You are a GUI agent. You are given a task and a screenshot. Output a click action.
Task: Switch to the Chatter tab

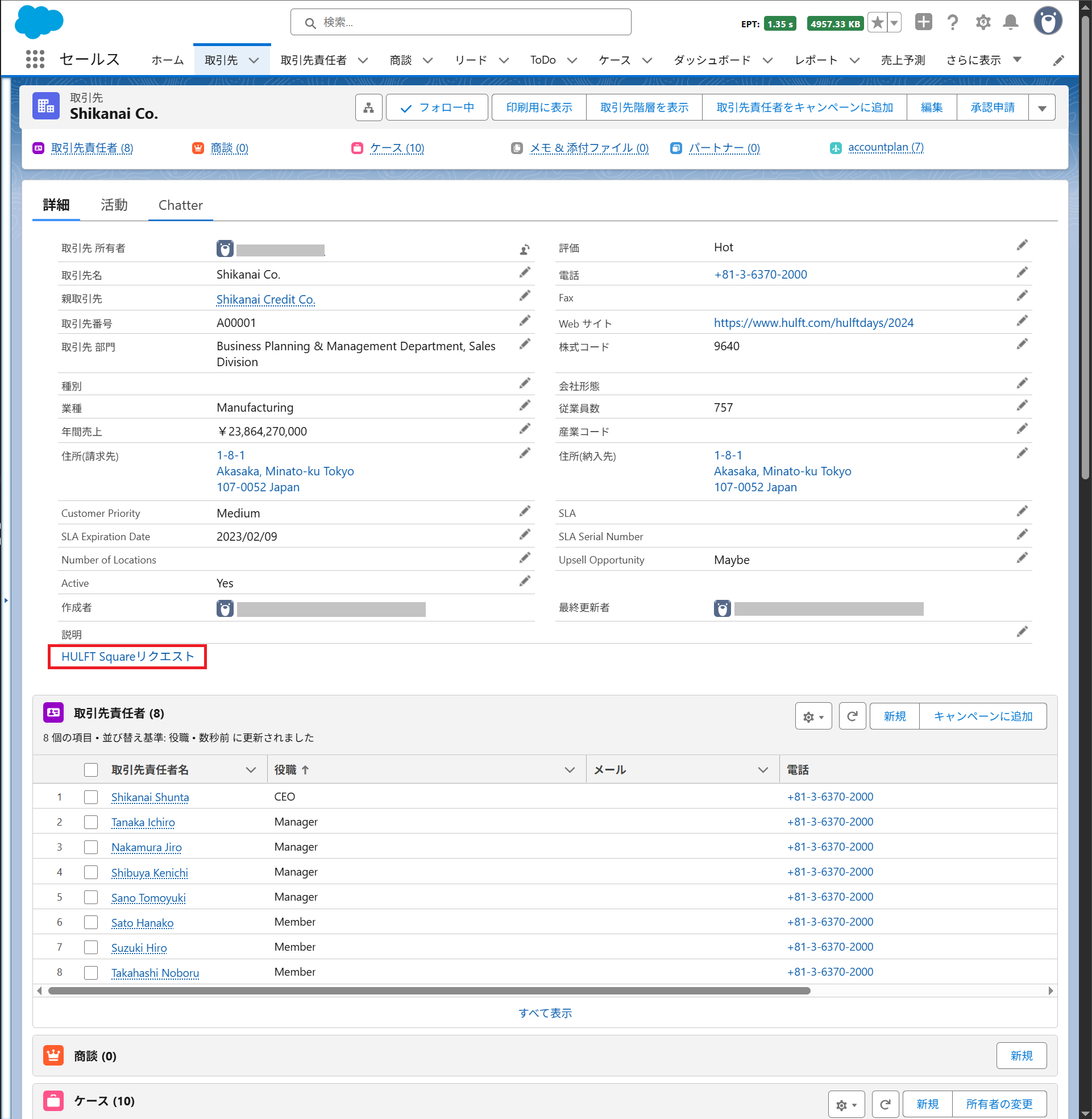180,205
